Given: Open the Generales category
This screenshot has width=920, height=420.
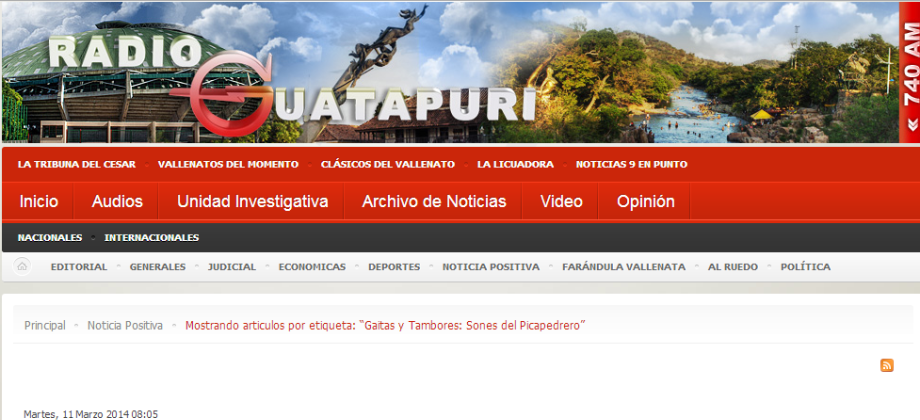Looking at the screenshot, I should click(x=157, y=267).
